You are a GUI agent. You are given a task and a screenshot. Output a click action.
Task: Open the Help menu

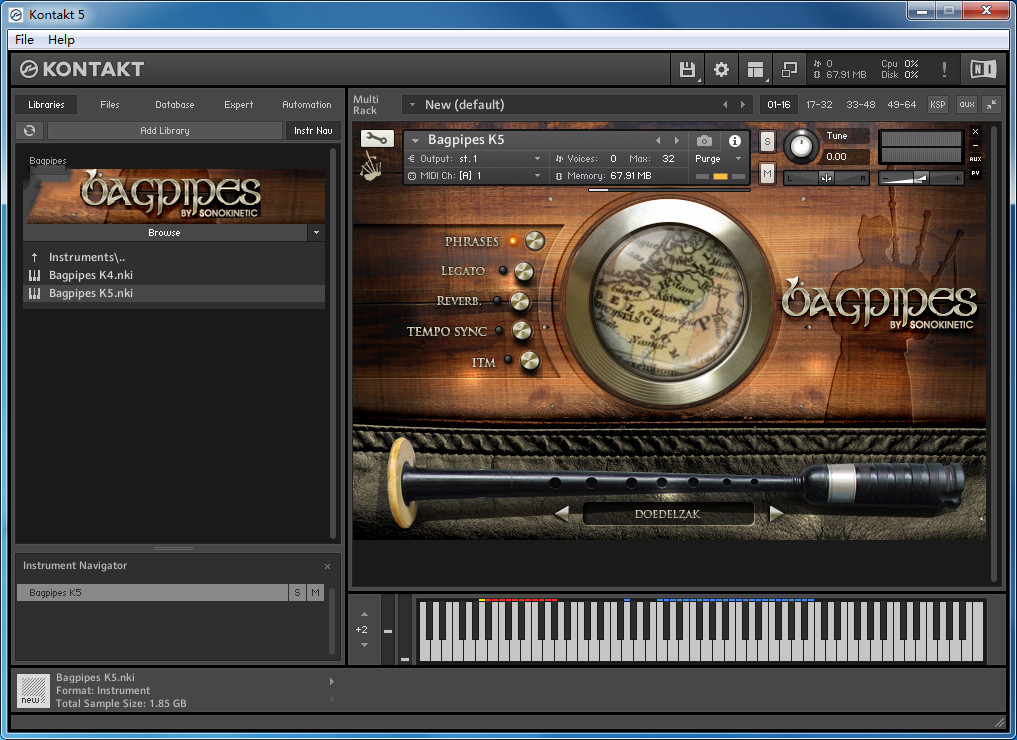(x=62, y=40)
